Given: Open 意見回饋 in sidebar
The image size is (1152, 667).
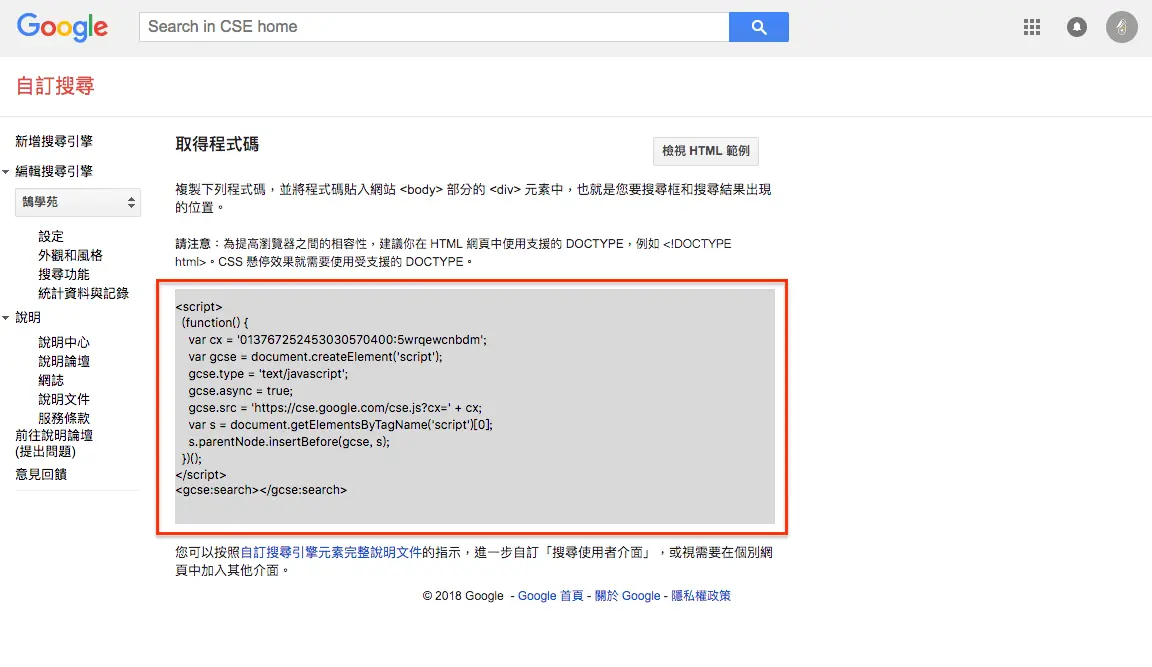Looking at the screenshot, I should pos(40,475).
